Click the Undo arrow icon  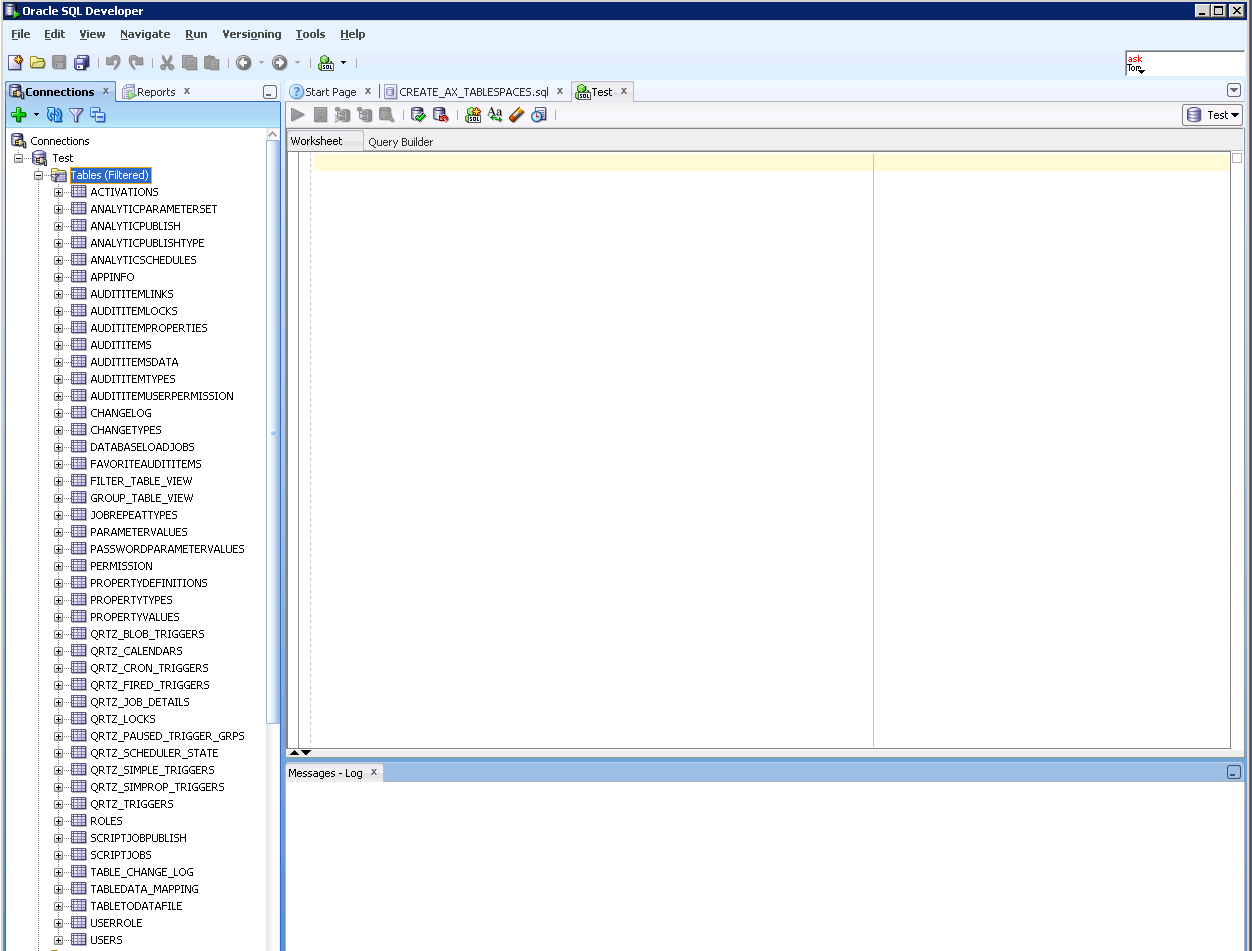point(113,62)
